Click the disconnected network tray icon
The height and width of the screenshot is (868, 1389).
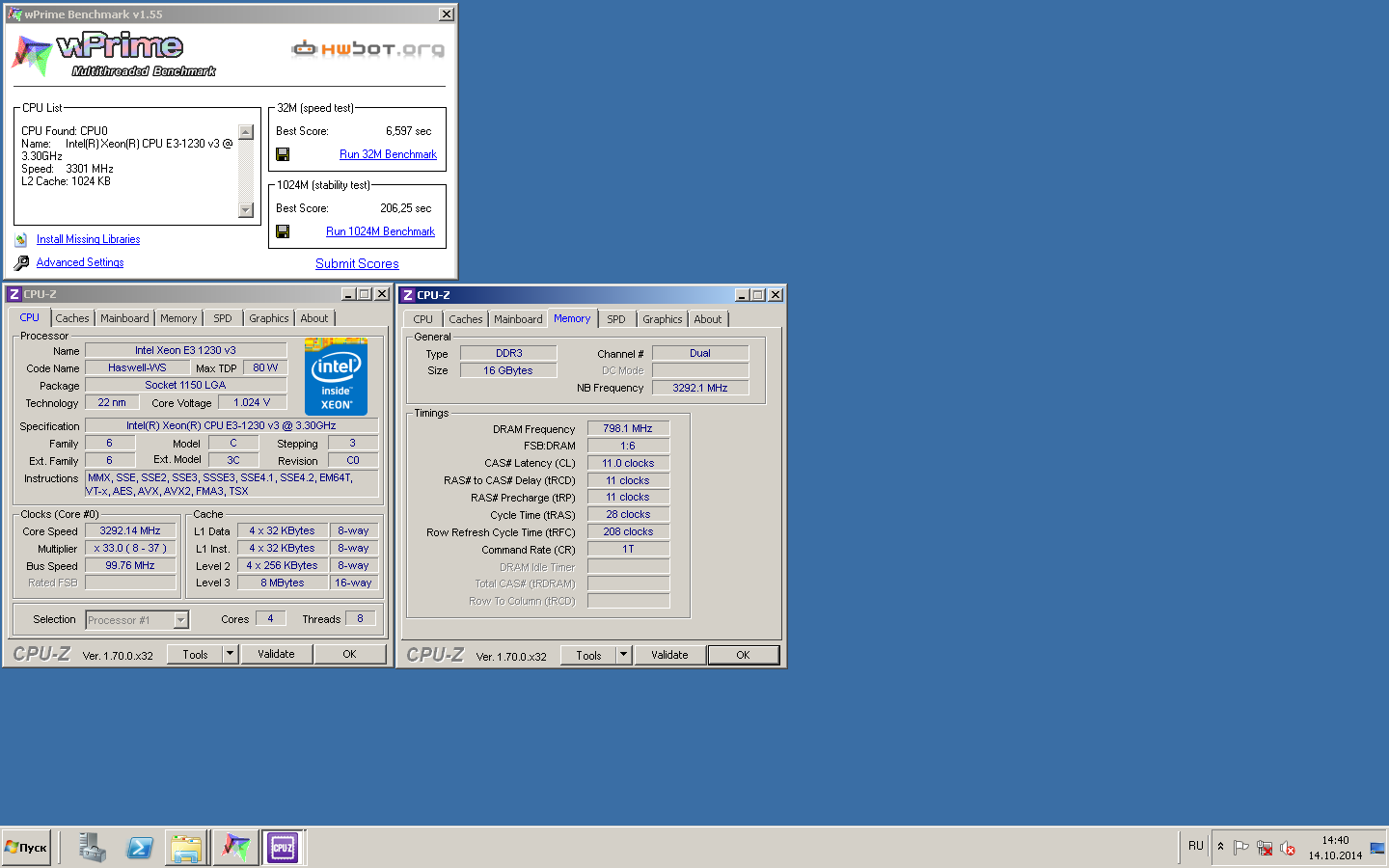click(x=1265, y=848)
